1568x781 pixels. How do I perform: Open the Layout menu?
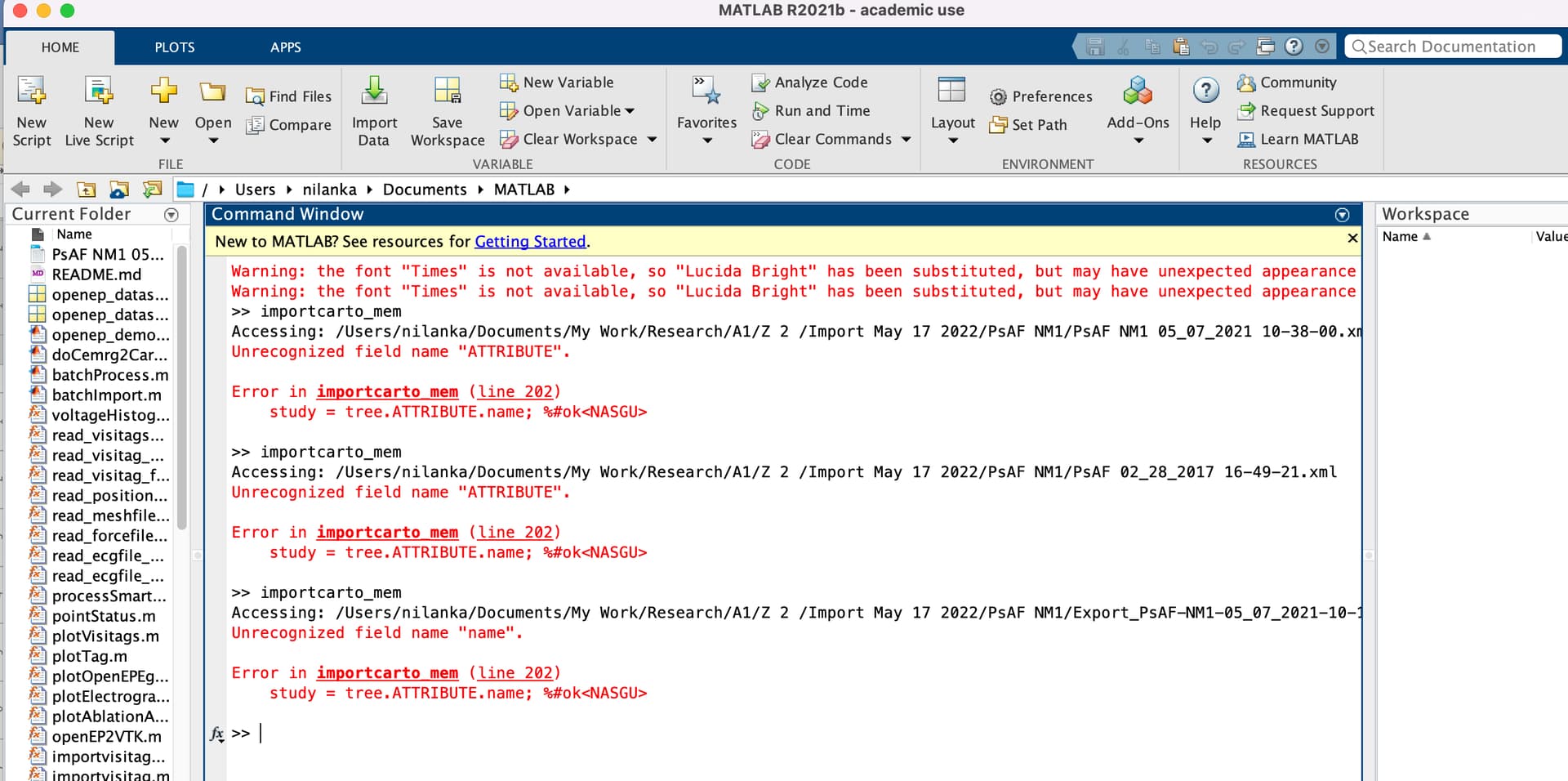point(952,111)
